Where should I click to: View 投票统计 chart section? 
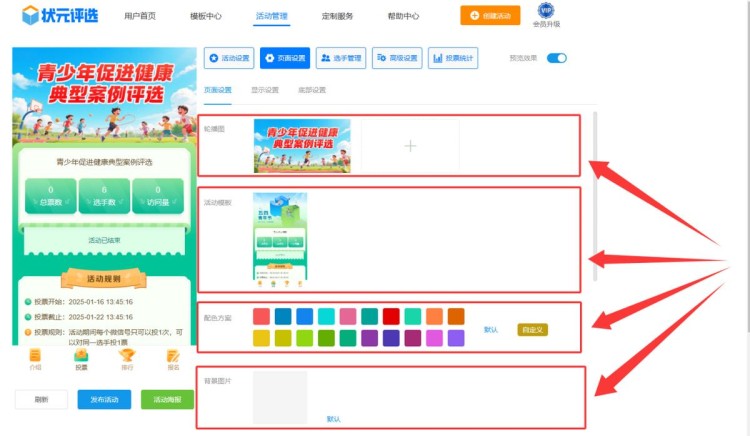tap(453, 58)
